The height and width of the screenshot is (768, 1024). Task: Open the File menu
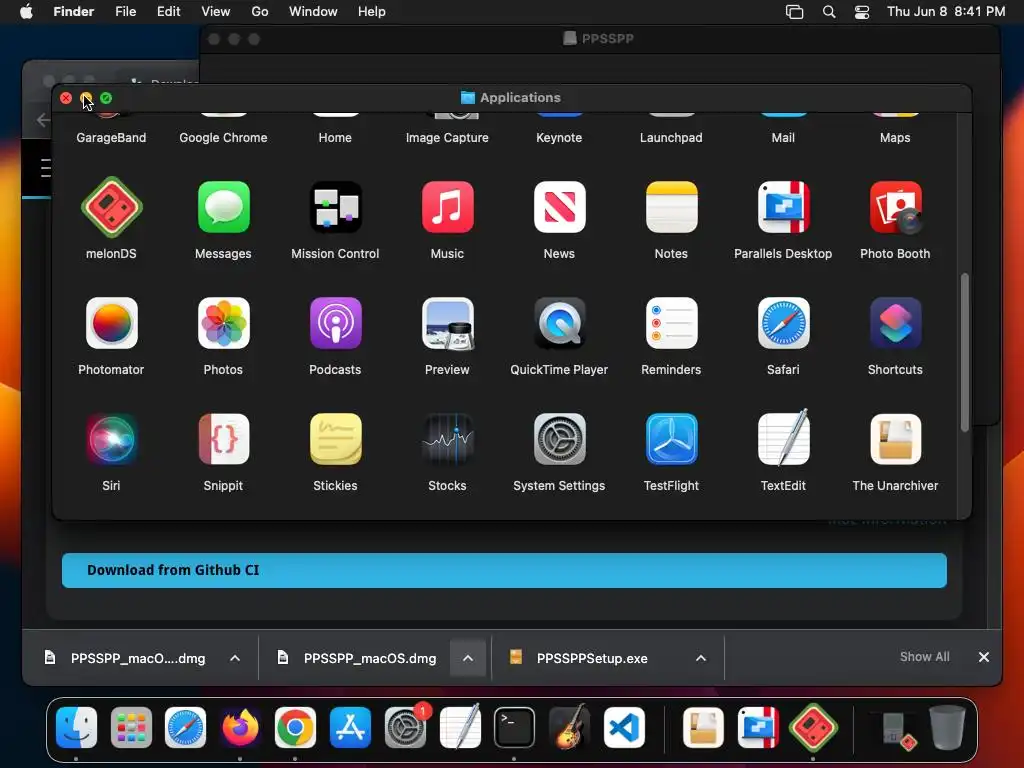(x=125, y=12)
